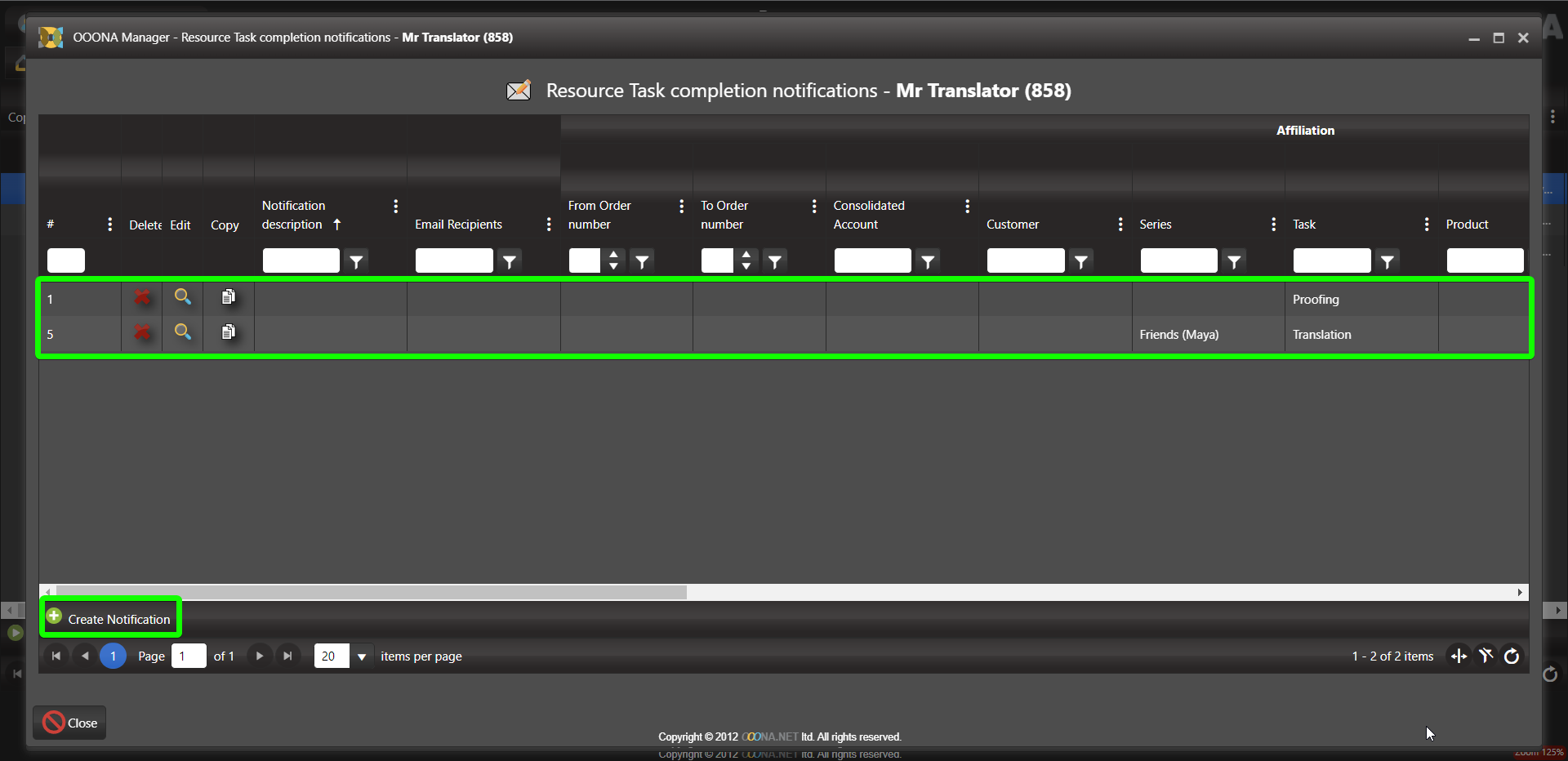Screen dimensions: 1568x761
Task: Delete notification row 1
Action: pos(142,297)
